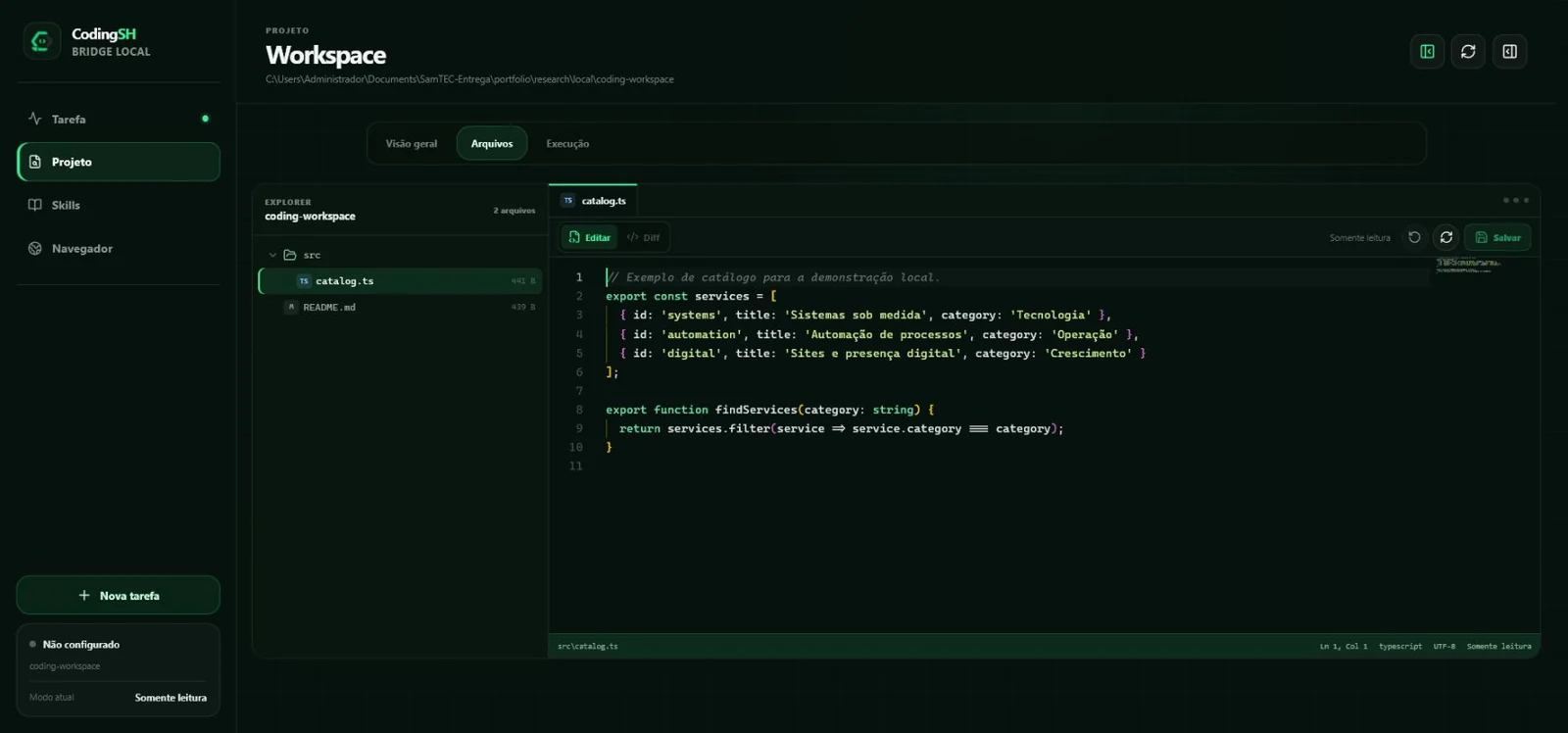The height and width of the screenshot is (733, 1568).
Task: Switch to the Execução tab
Action: click(567, 143)
